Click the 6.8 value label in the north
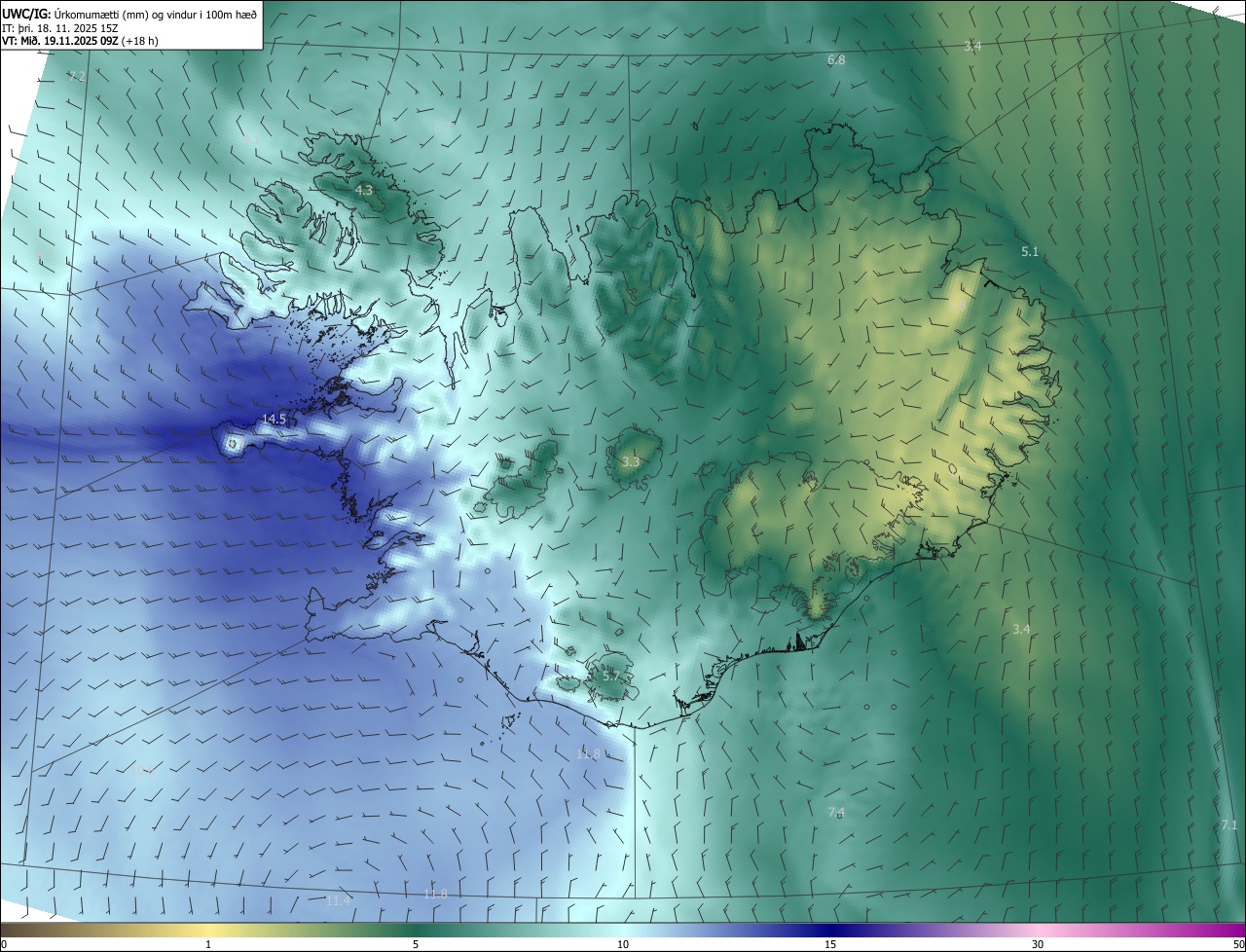The height and width of the screenshot is (952, 1246). (x=836, y=60)
